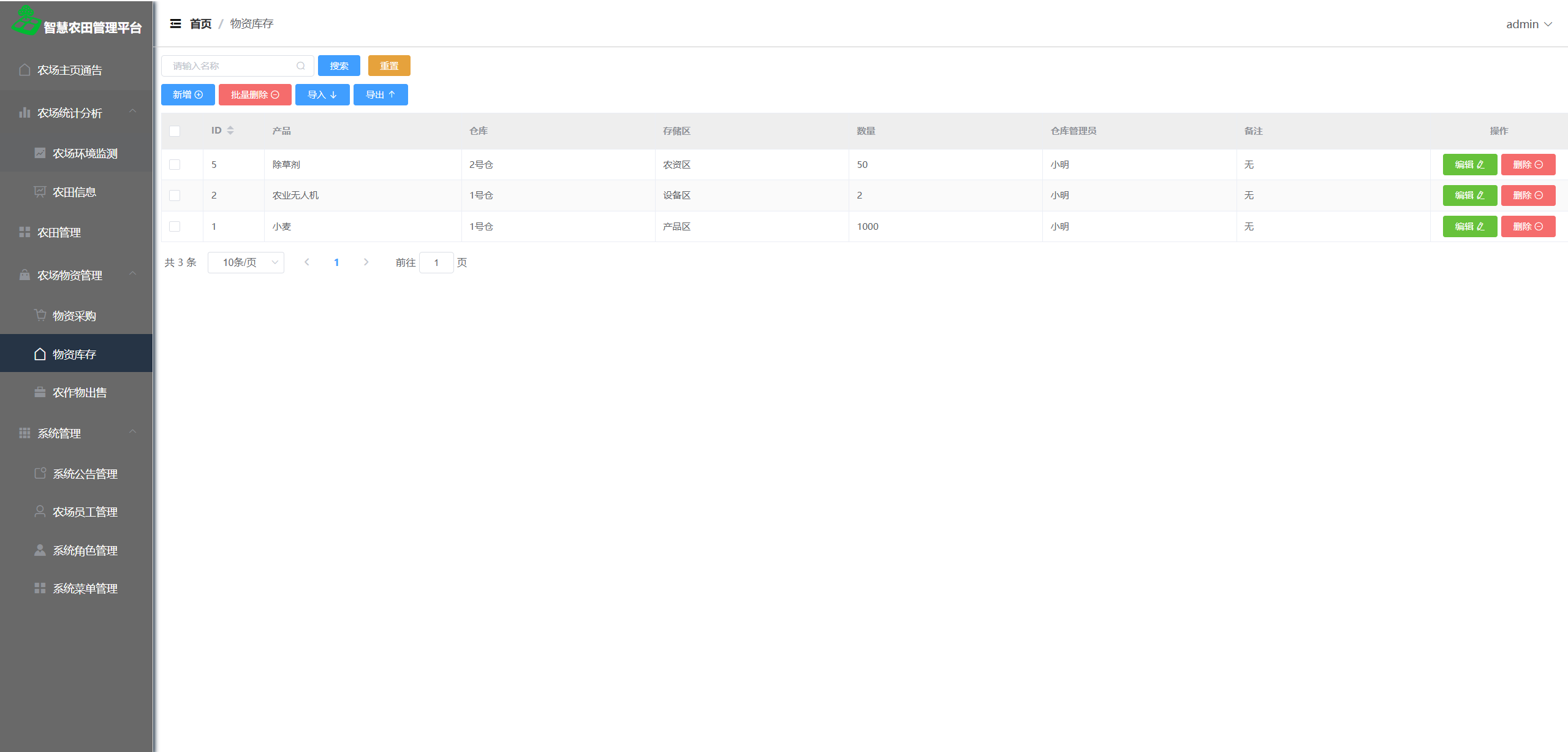Viewport: 1568px width, 752px height.
Task: Click the 批量删除 button
Action: [255, 95]
